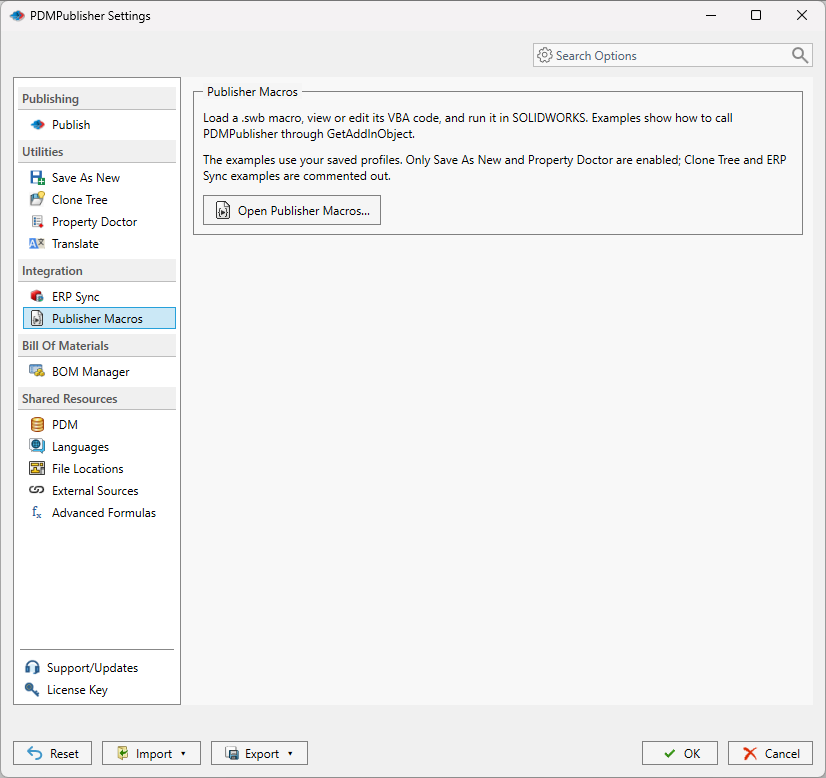The height and width of the screenshot is (778, 826).
Task: Click the License Key icon
Action: (32, 690)
